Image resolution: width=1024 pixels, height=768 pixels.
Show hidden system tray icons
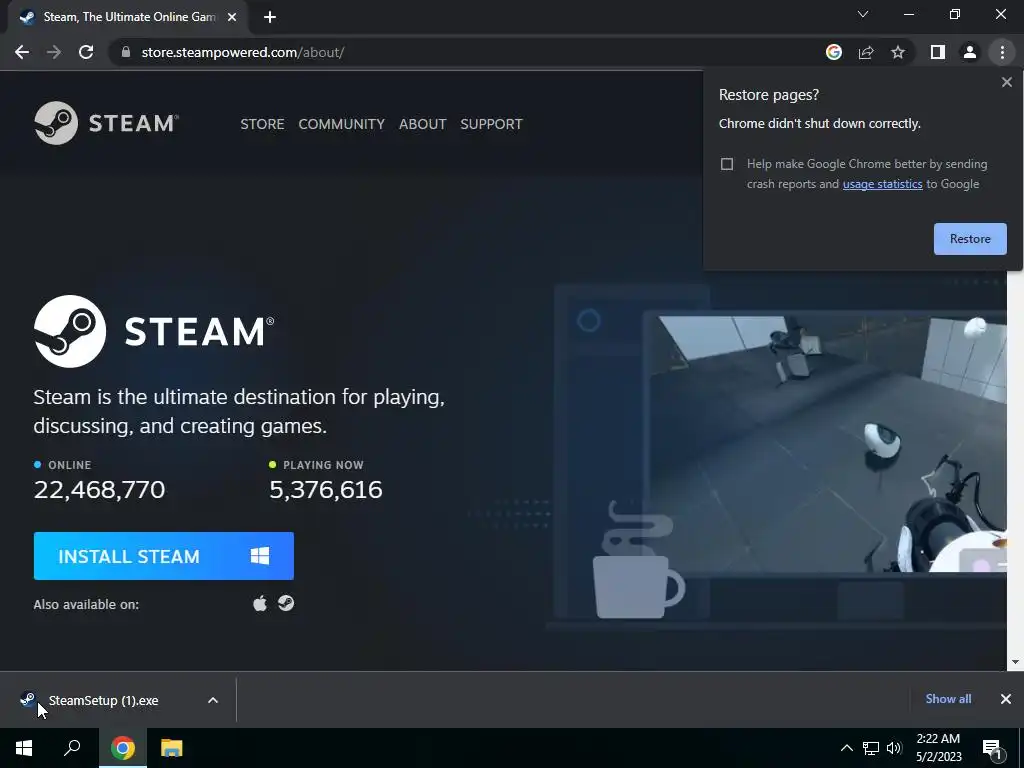pos(846,748)
